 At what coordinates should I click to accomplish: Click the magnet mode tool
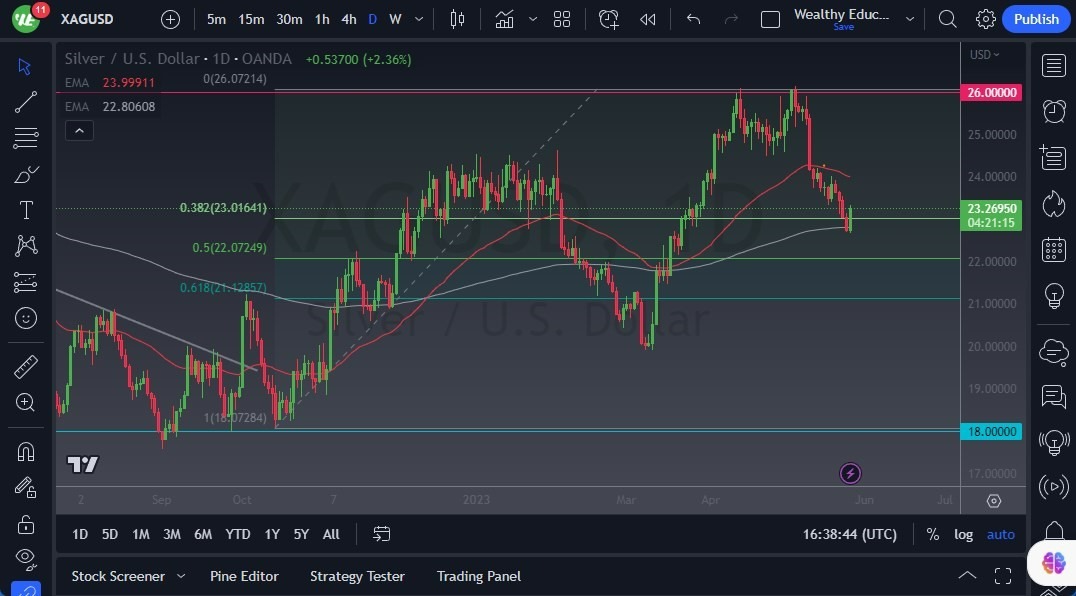point(26,451)
